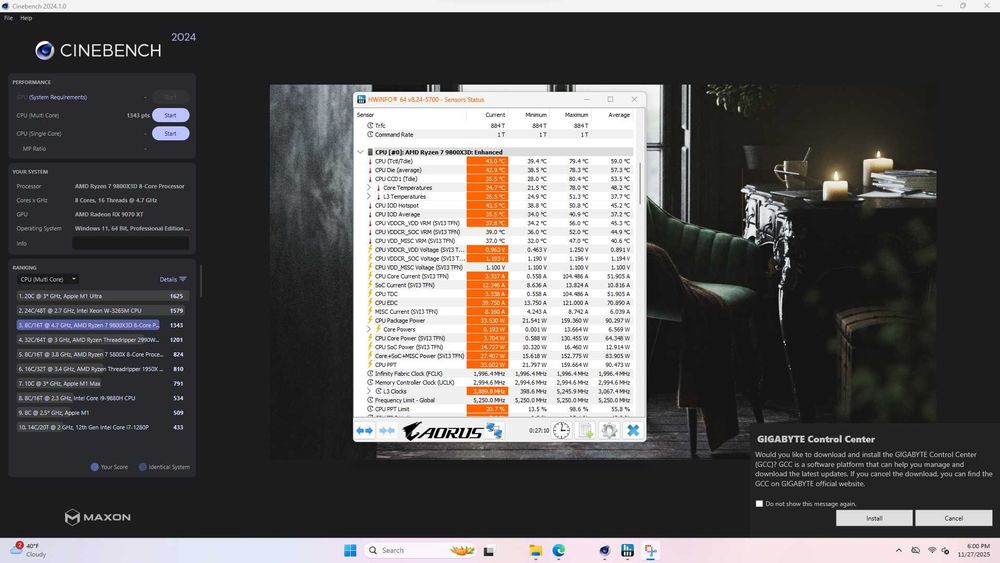This screenshot has width=1000, height=563.
Task: Click the Wi-Fi network tray icon
Action: pyautogui.click(x=932, y=550)
